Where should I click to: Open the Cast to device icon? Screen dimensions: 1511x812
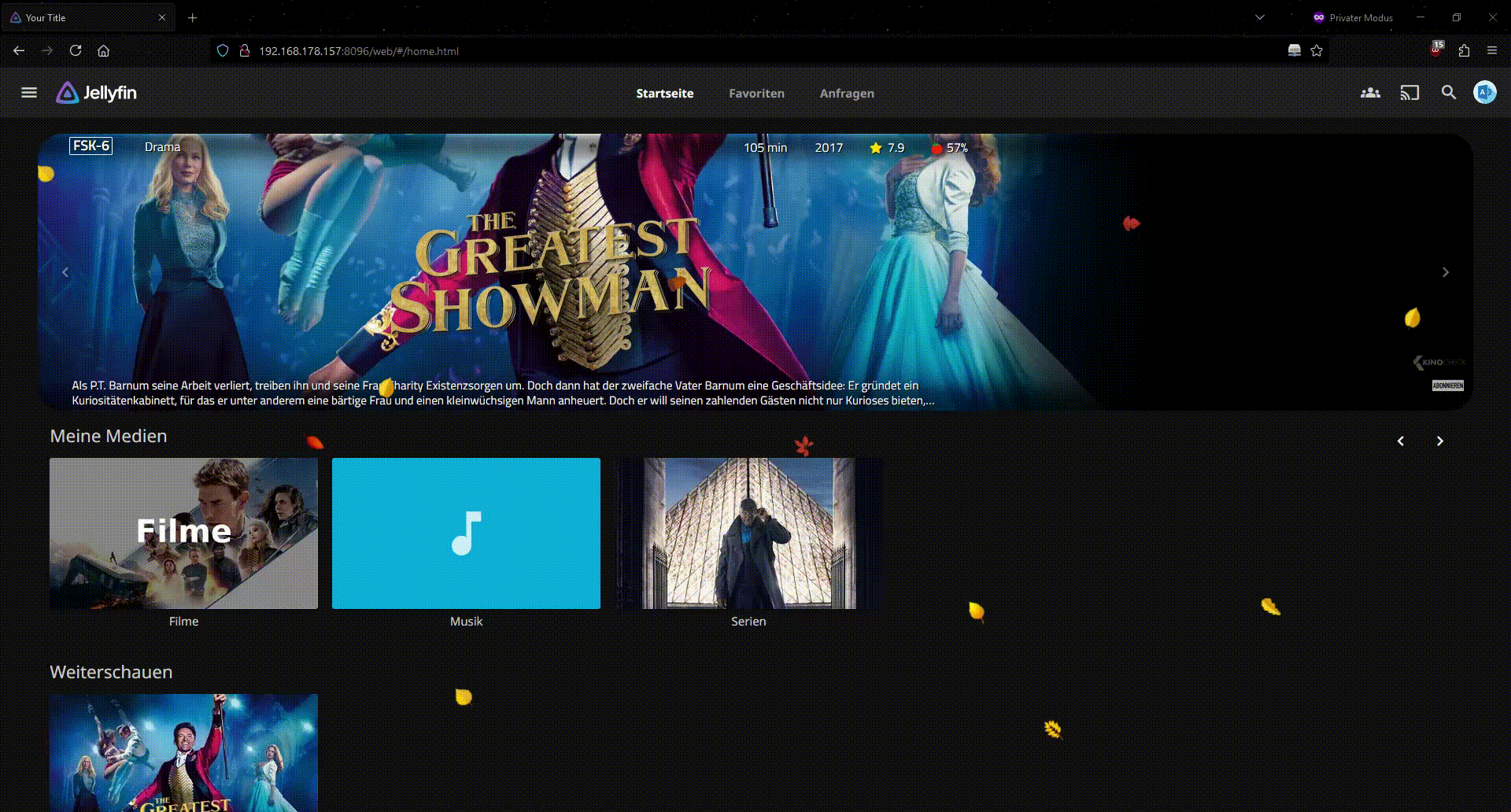click(x=1409, y=93)
